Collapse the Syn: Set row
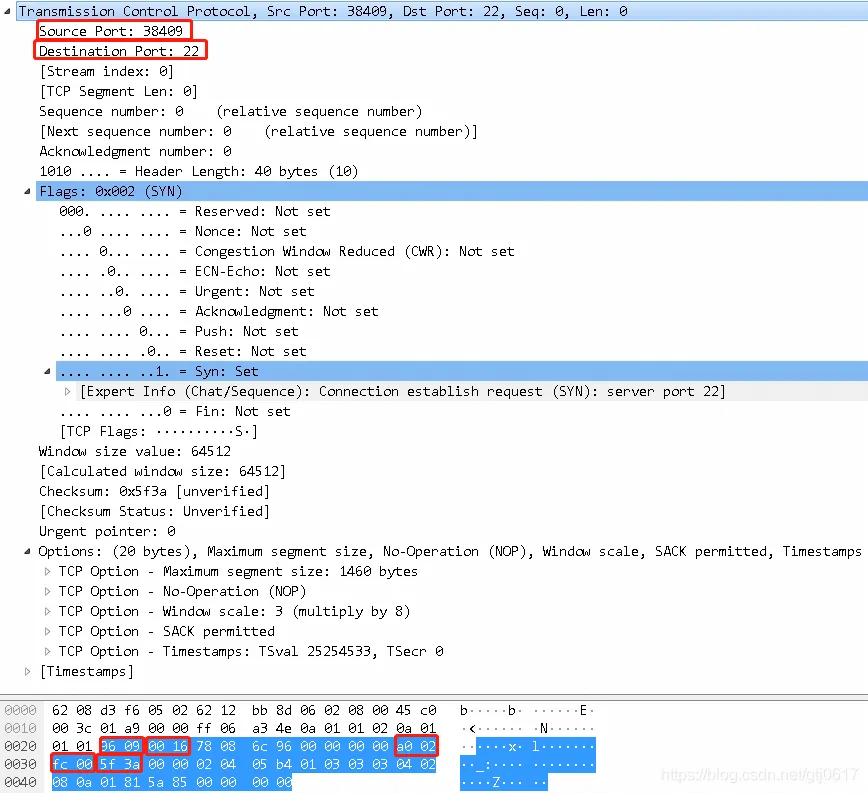Viewport: 868px width, 793px height. [x=48, y=371]
